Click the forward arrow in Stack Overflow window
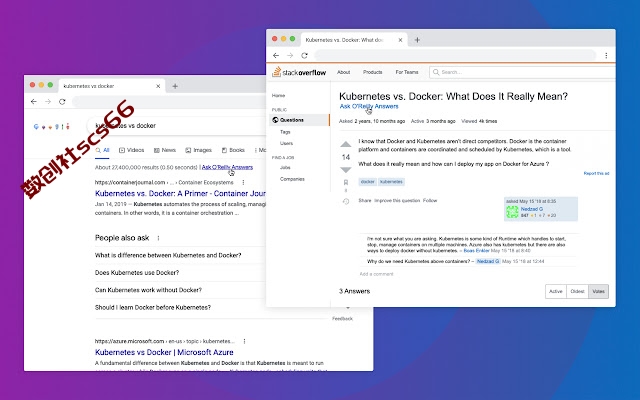640x400 pixels. pyautogui.click(x=290, y=56)
